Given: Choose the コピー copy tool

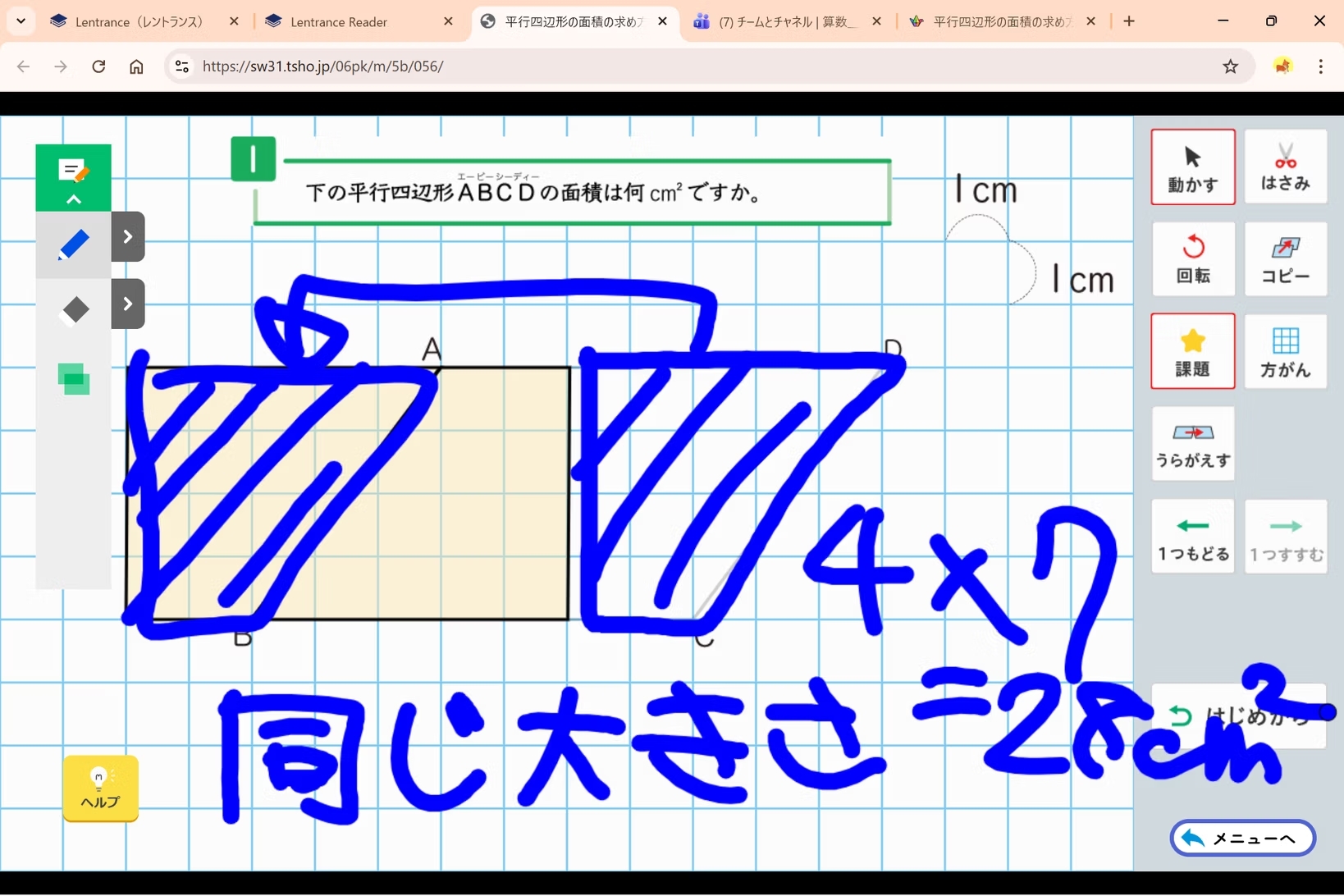Looking at the screenshot, I should coord(1285,259).
